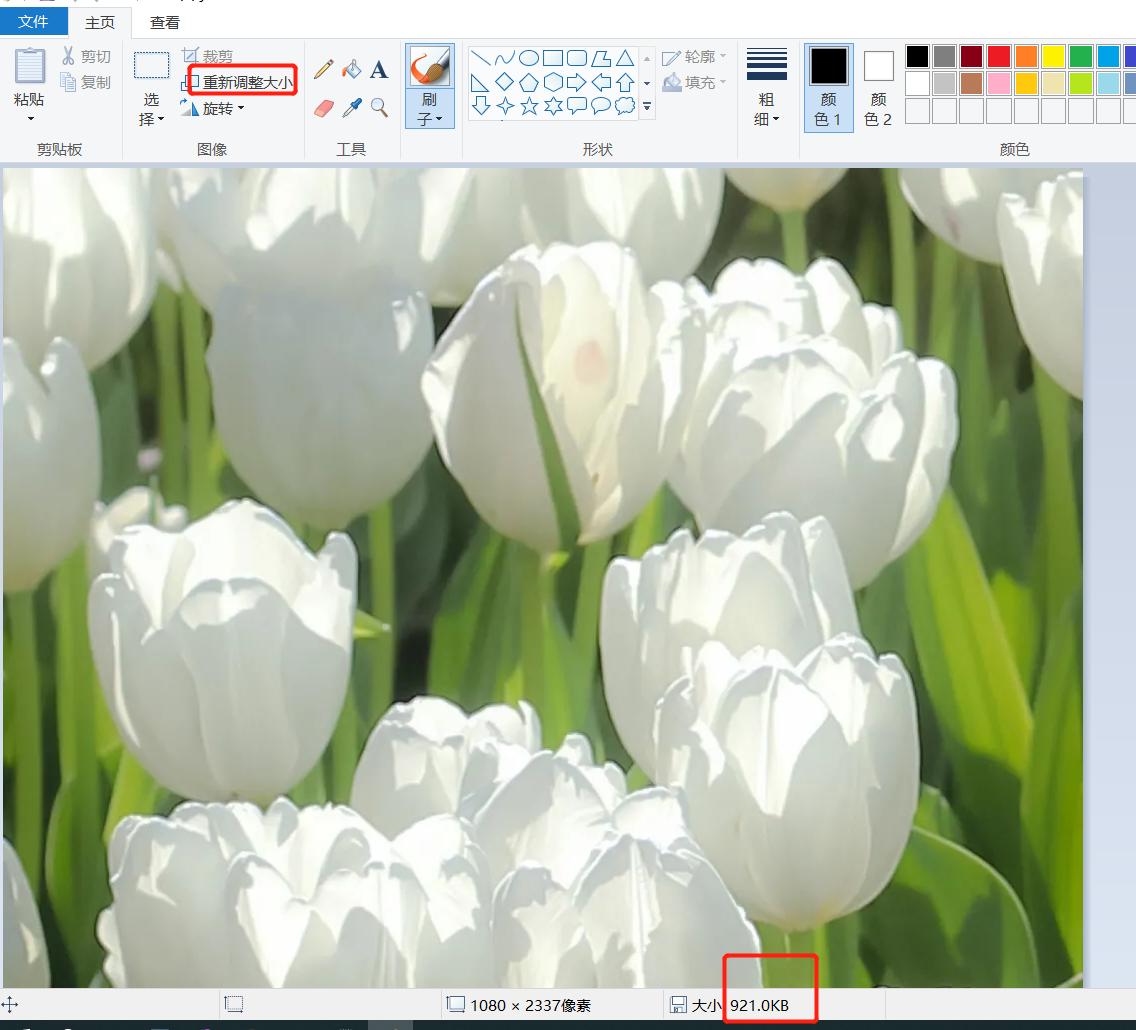Screen dimensions: 1136x1030
Task: Select the Pencil tool
Action: coord(323,69)
